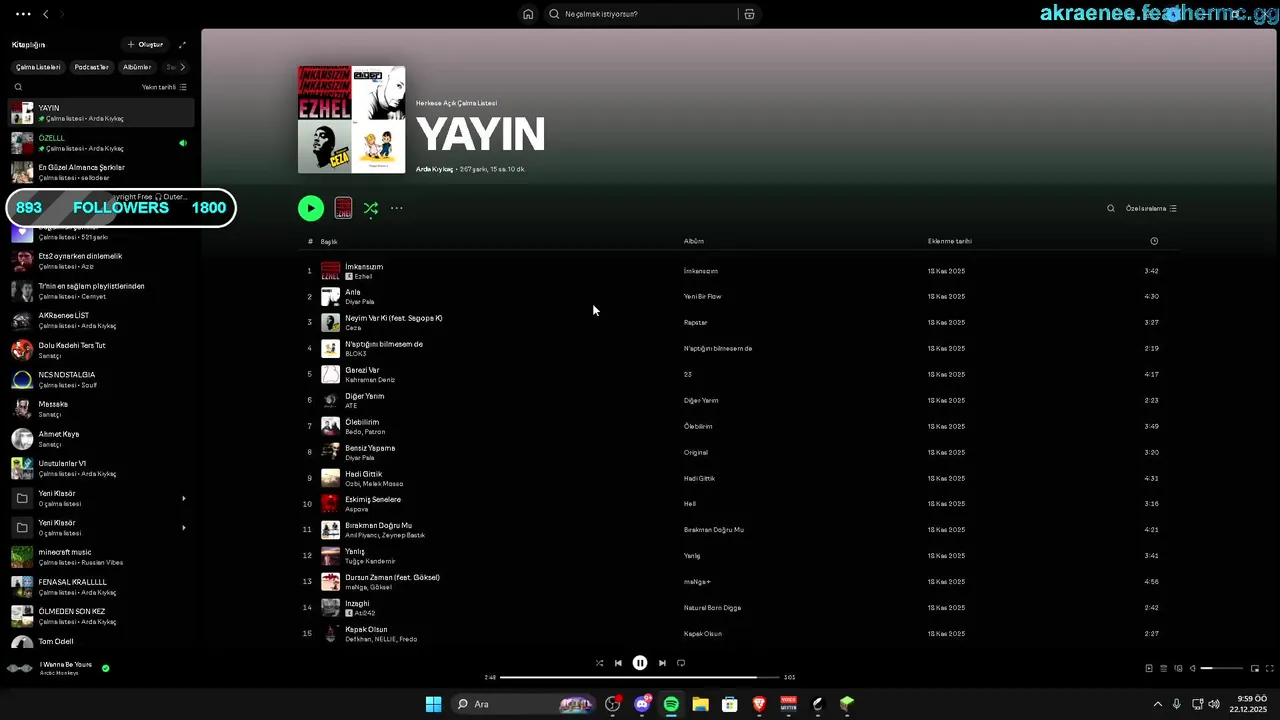Open the Rapstar album link
The image size is (1280, 720).
click(x=695, y=323)
